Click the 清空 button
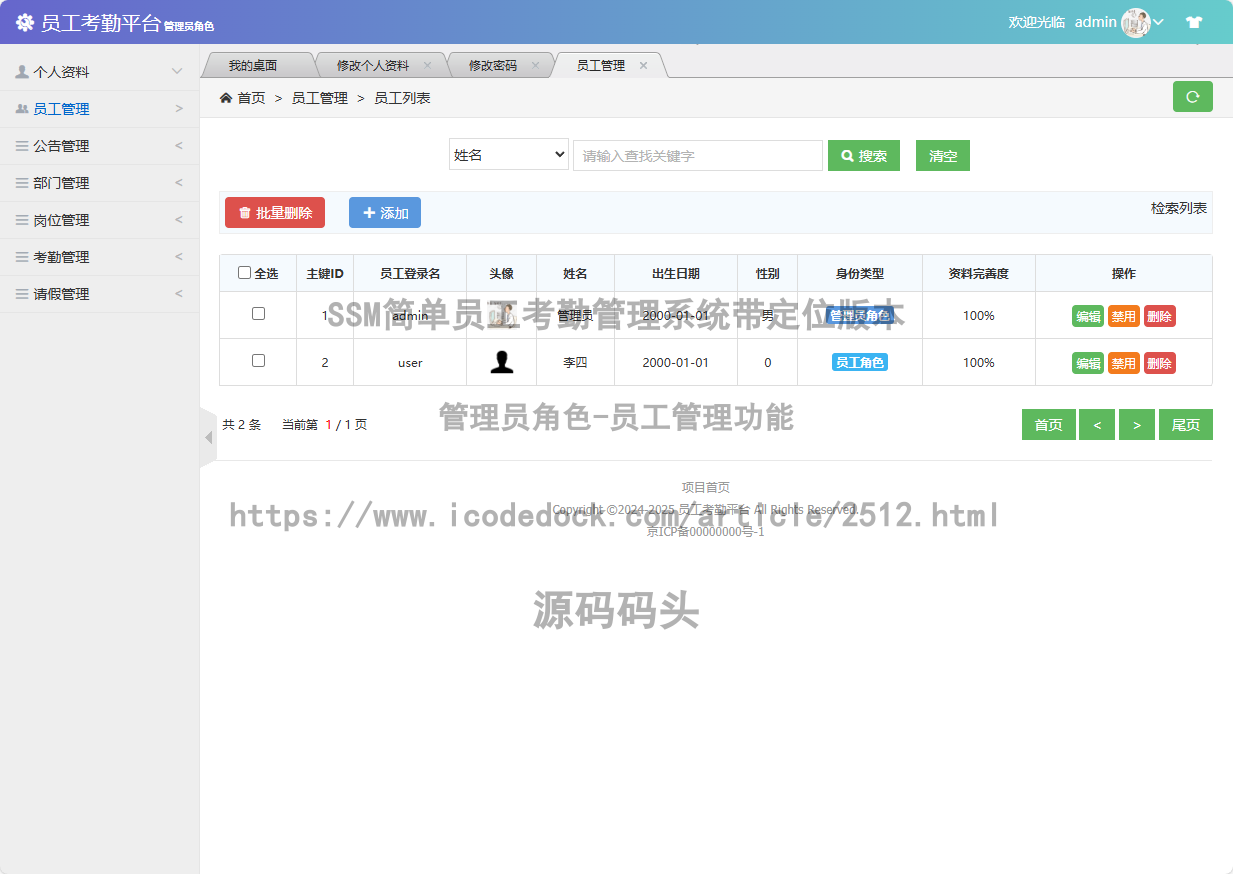 [943, 156]
